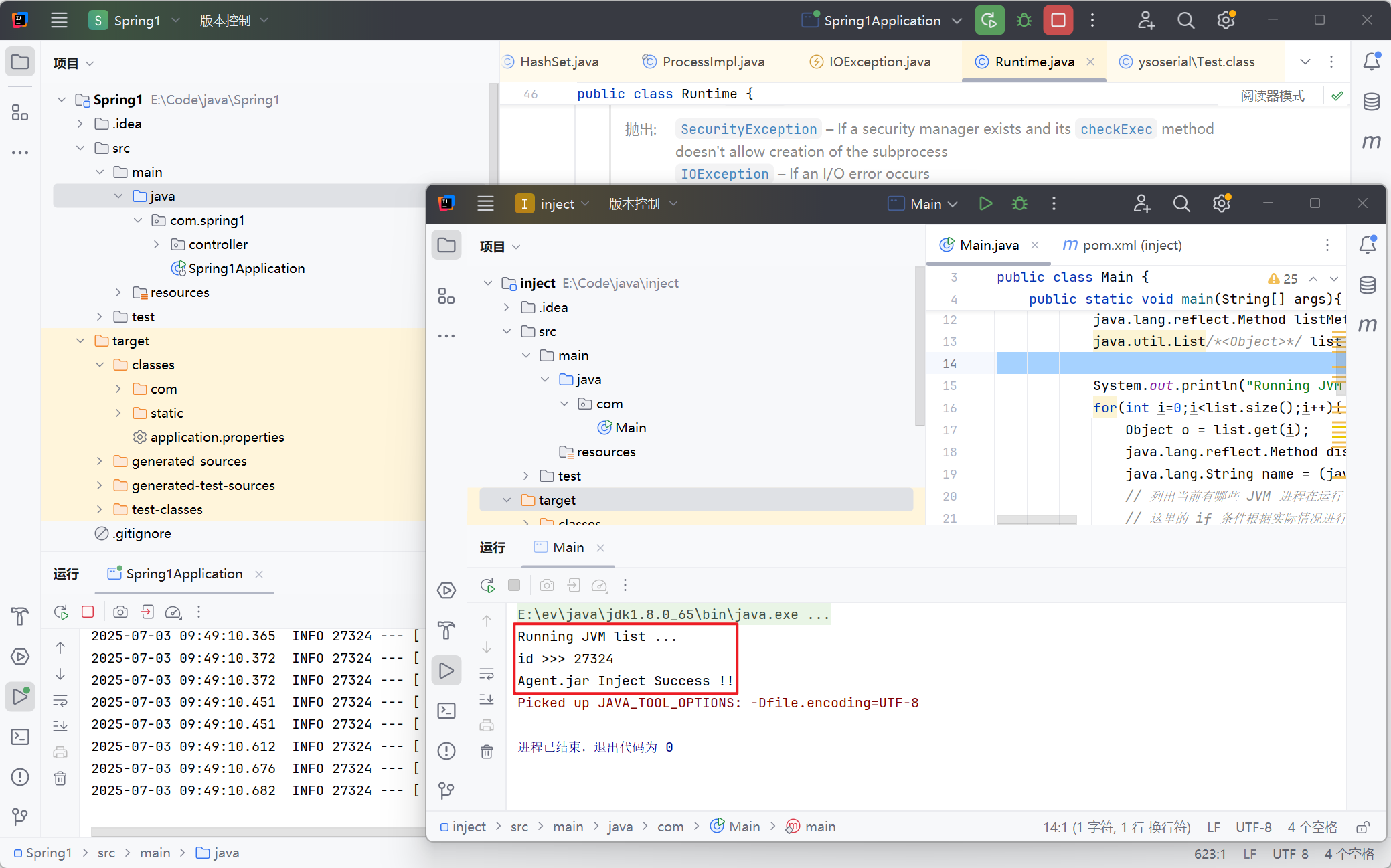Take a thread dump with the camera icon in the Spring1 run panel
The image size is (1391, 868).
click(120, 612)
